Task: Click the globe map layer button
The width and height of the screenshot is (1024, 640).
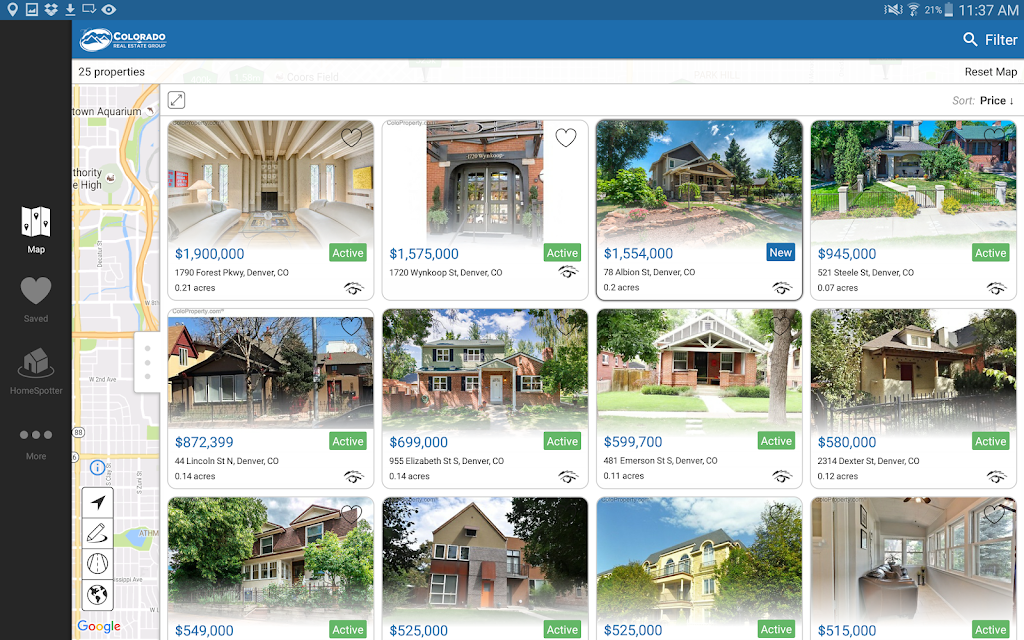Action: pyautogui.click(x=98, y=594)
